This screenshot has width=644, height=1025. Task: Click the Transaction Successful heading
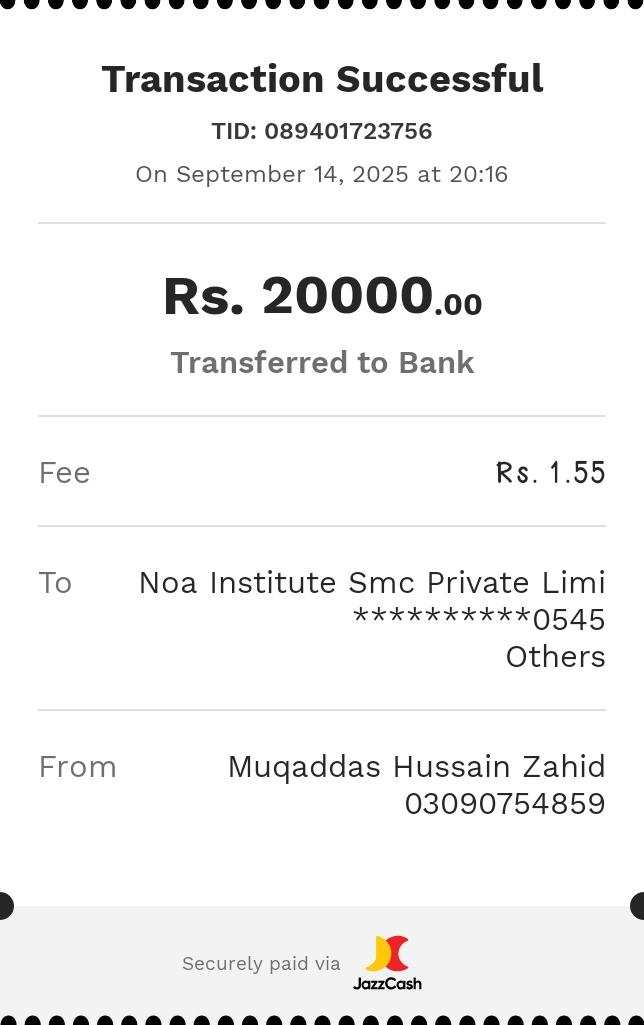click(x=322, y=79)
